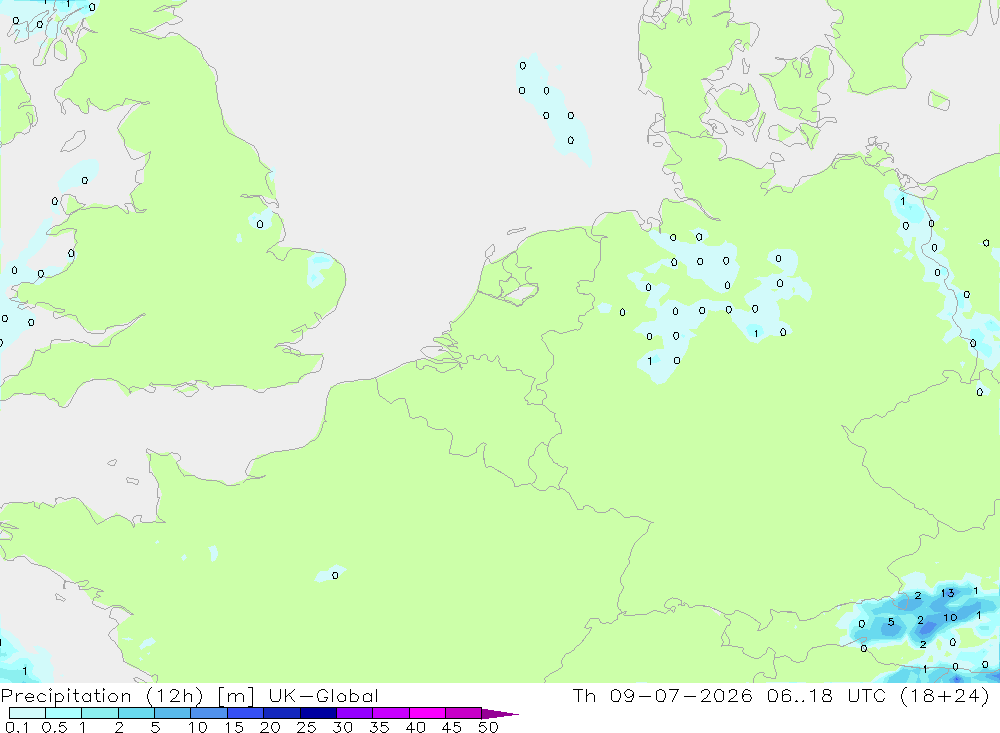Image resolution: width=1000 pixels, height=733 pixels.
Task: Click the legend label "0.1"
Action: click(x=17, y=727)
